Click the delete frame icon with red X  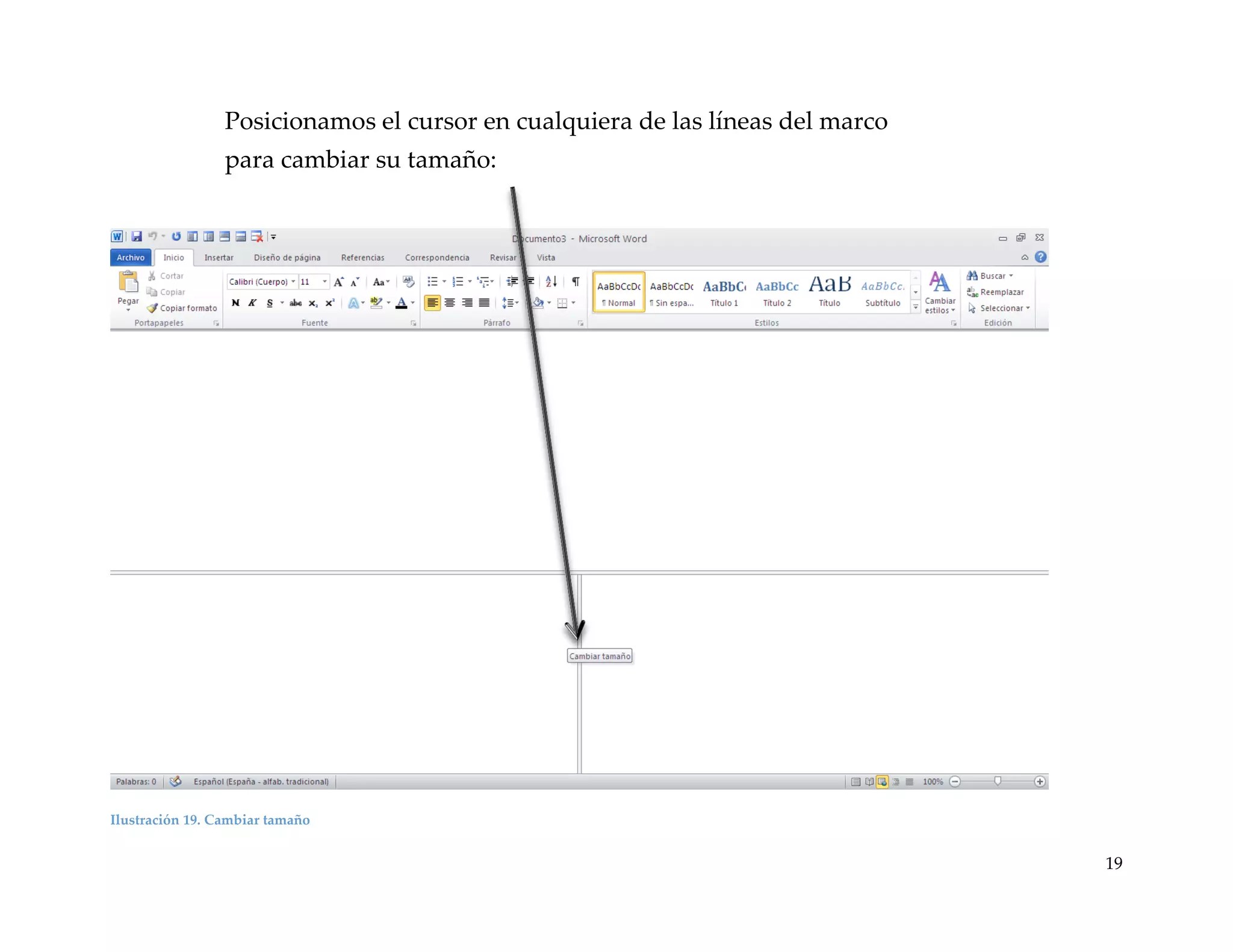[x=257, y=236]
